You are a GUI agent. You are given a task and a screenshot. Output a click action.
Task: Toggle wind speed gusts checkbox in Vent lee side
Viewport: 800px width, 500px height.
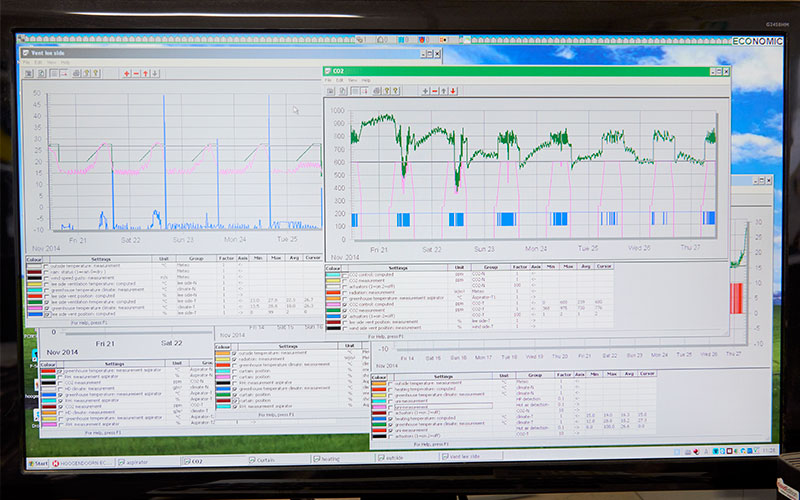pos(46,278)
